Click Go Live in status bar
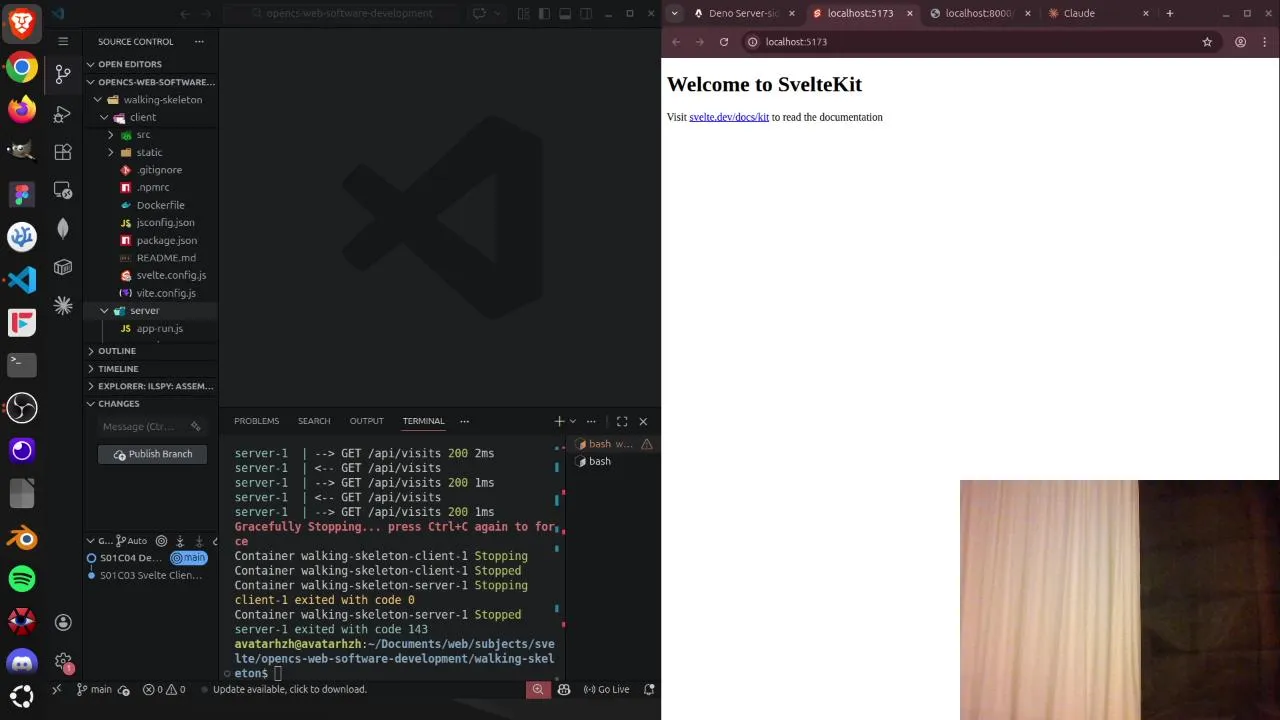The height and width of the screenshot is (720, 1280). point(606,689)
